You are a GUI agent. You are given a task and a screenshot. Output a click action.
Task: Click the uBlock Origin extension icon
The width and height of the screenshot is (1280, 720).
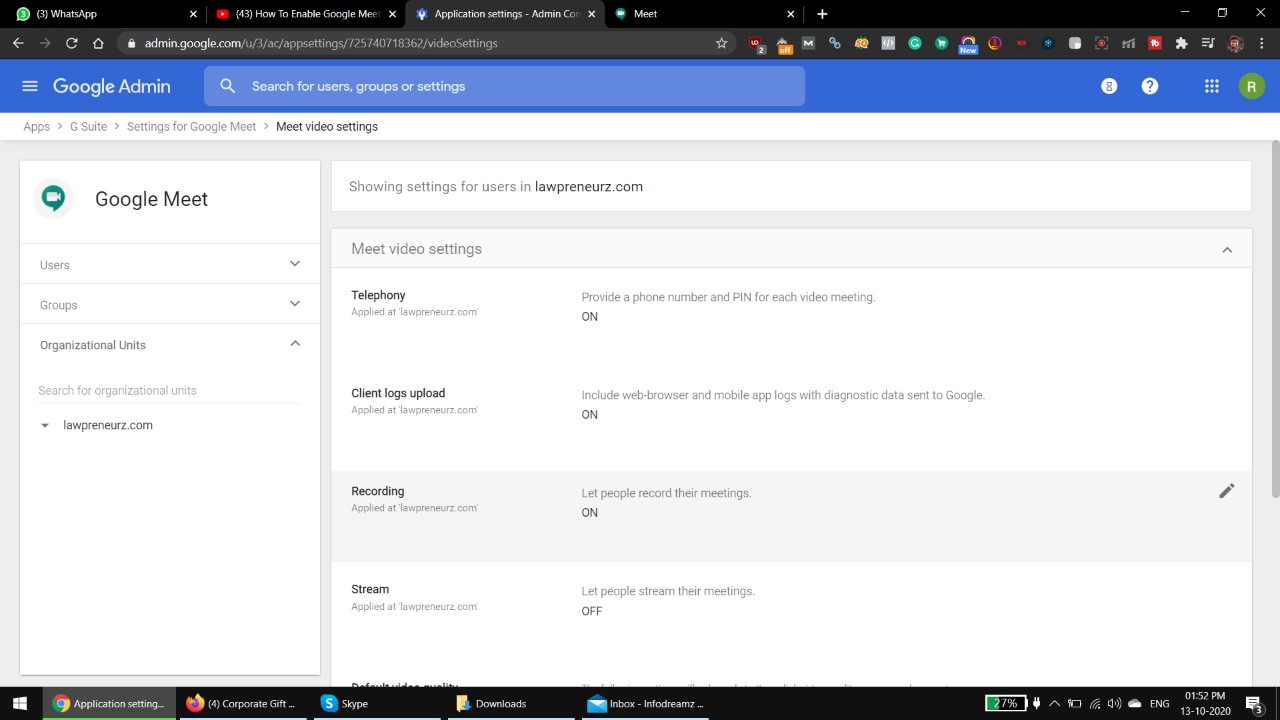tap(756, 44)
